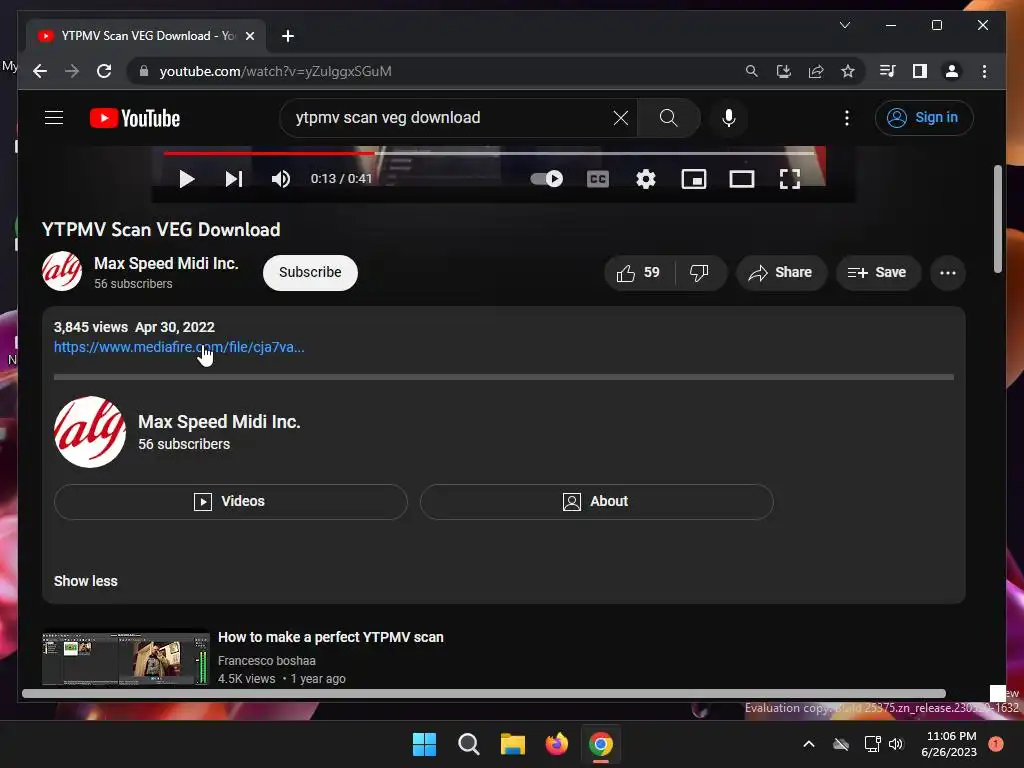Viewport: 1024px width, 768px height.
Task: Go to the YouTube home logo
Action: pyautogui.click(x=135, y=118)
